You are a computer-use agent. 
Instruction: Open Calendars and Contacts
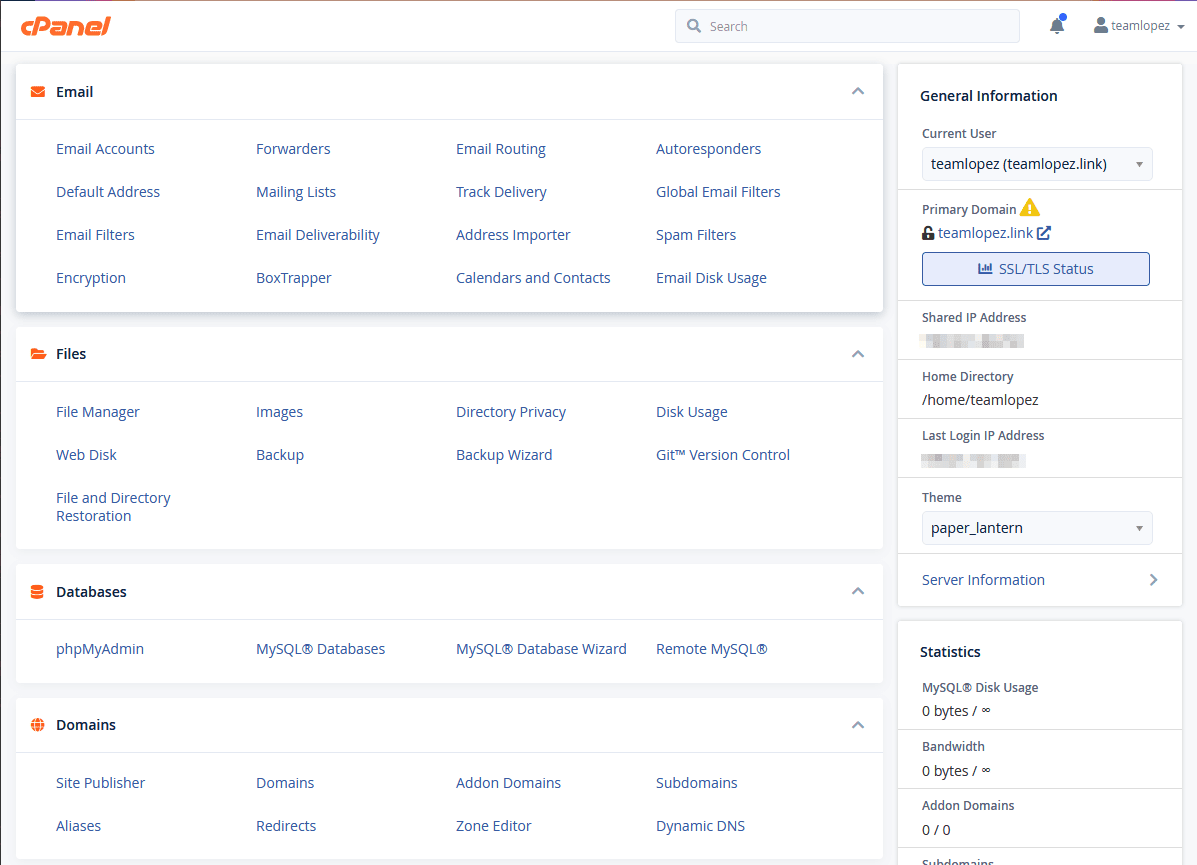(x=533, y=278)
